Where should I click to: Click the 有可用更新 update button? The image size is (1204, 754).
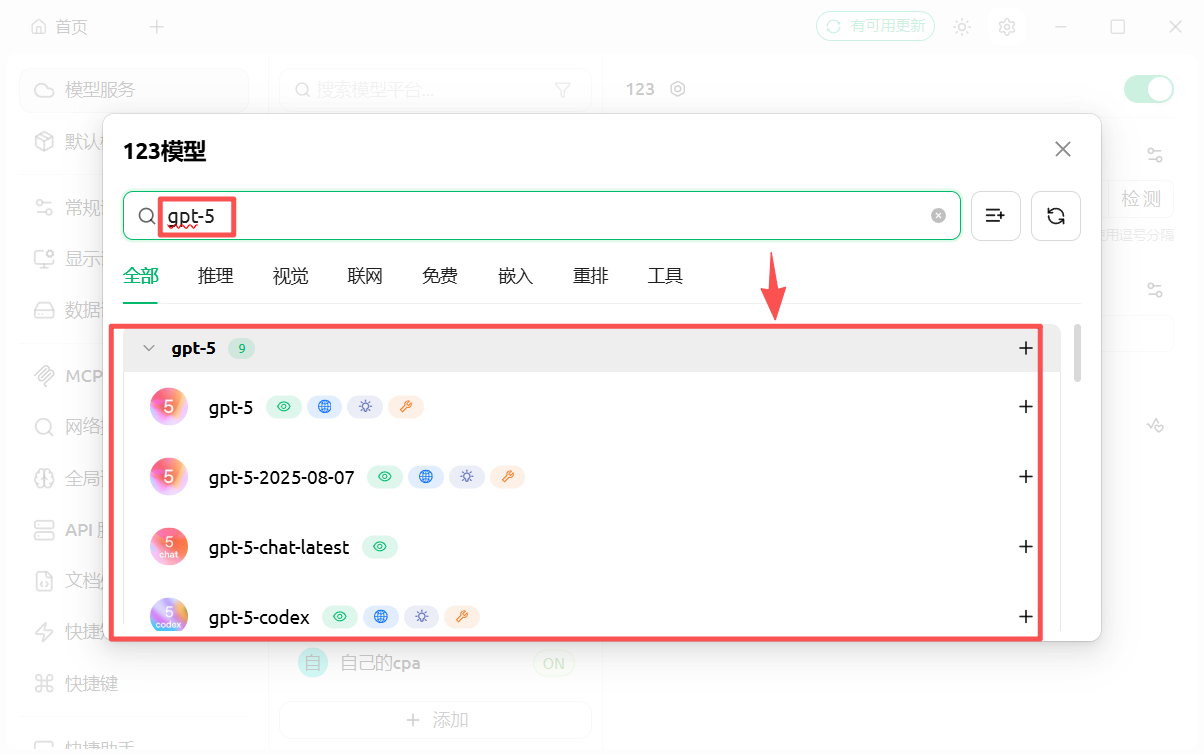click(x=875, y=27)
